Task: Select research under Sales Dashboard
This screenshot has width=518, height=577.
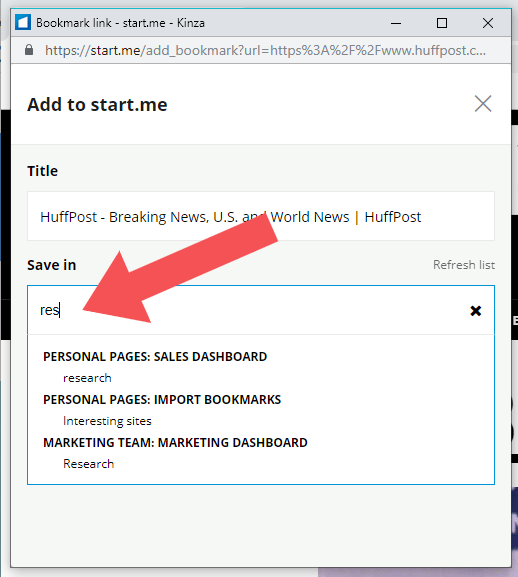Action: coord(87,378)
